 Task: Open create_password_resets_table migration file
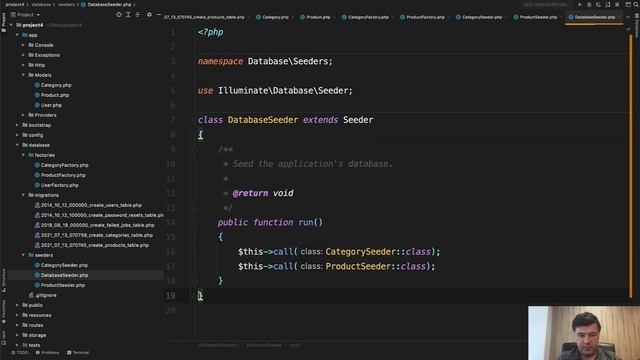tap(102, 215)
